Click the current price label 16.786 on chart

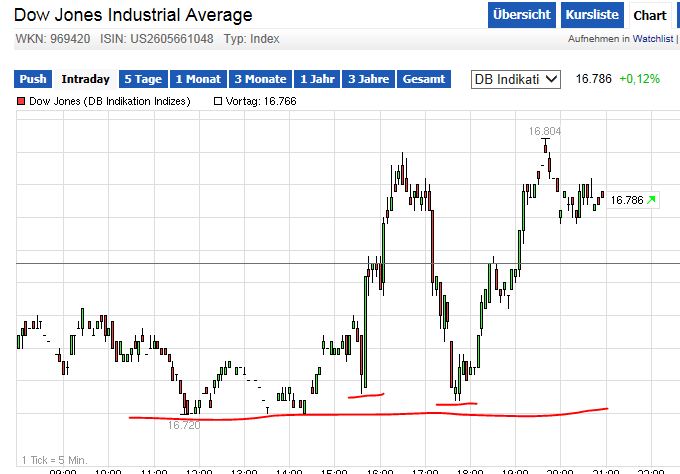626,200
